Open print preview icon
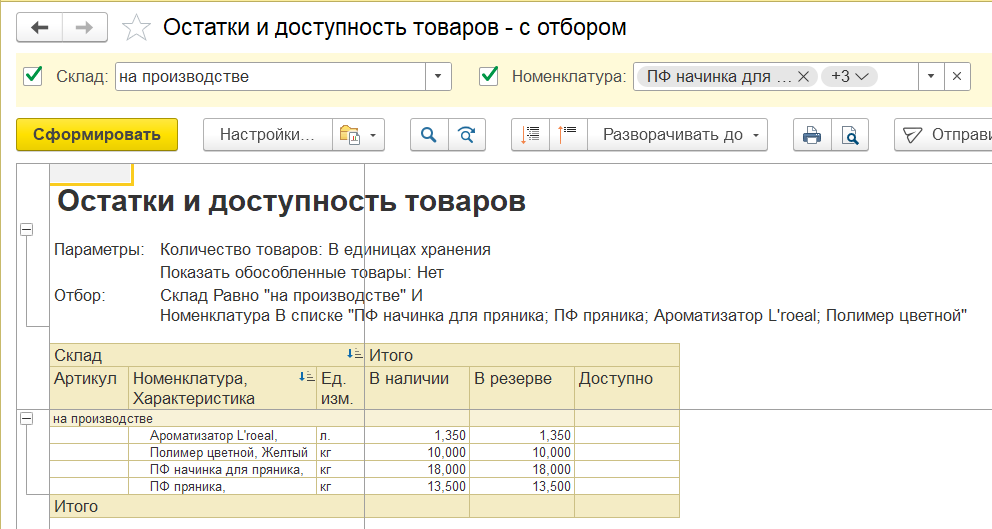The height and width of the screenshot is (529, 992). (850, 135)
